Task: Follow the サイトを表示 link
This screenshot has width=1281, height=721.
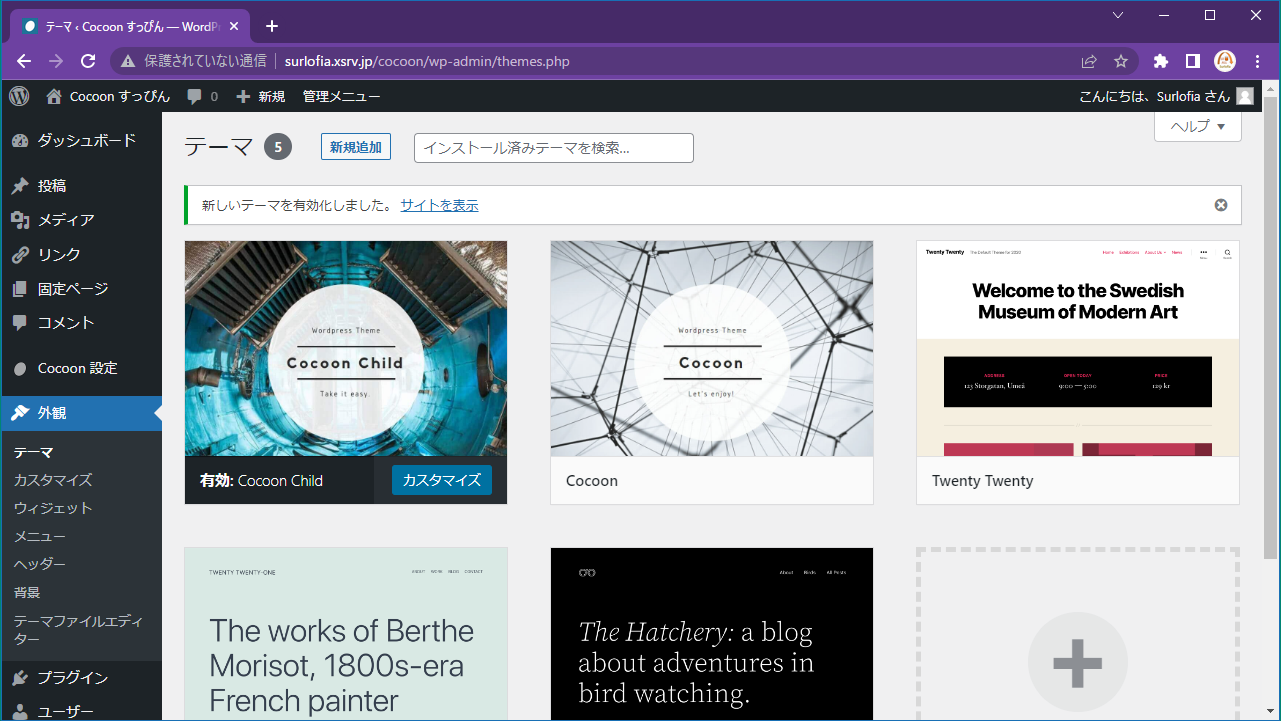Action: [439, 205]
